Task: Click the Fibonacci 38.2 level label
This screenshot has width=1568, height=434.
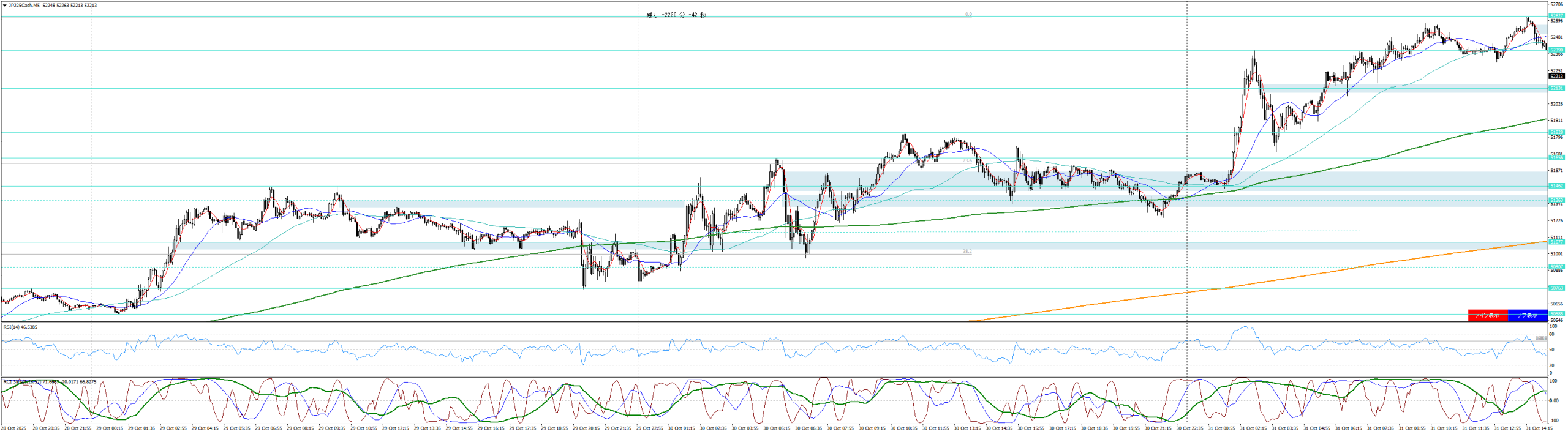Action: click(967, 252)
